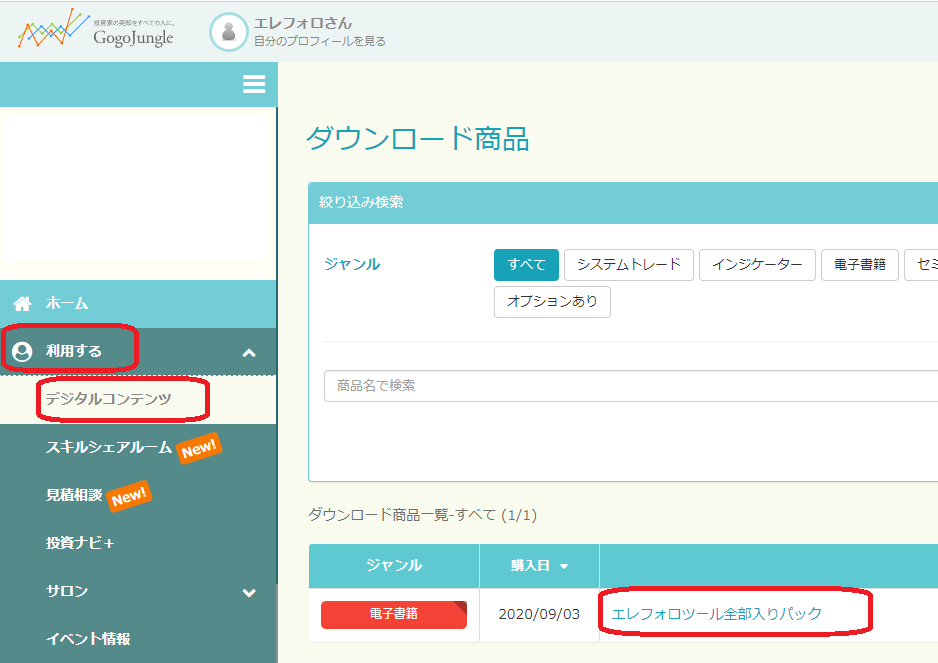Screen dimensions: 938x663
Task: Select サロン in the sidebar
Action: (x=67, y=591)
